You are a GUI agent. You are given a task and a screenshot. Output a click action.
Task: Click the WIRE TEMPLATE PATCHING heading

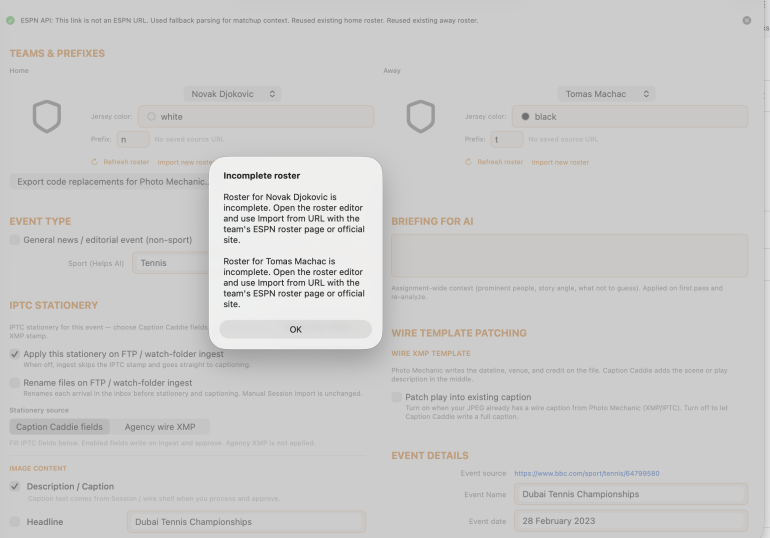(x=459, y=333)
